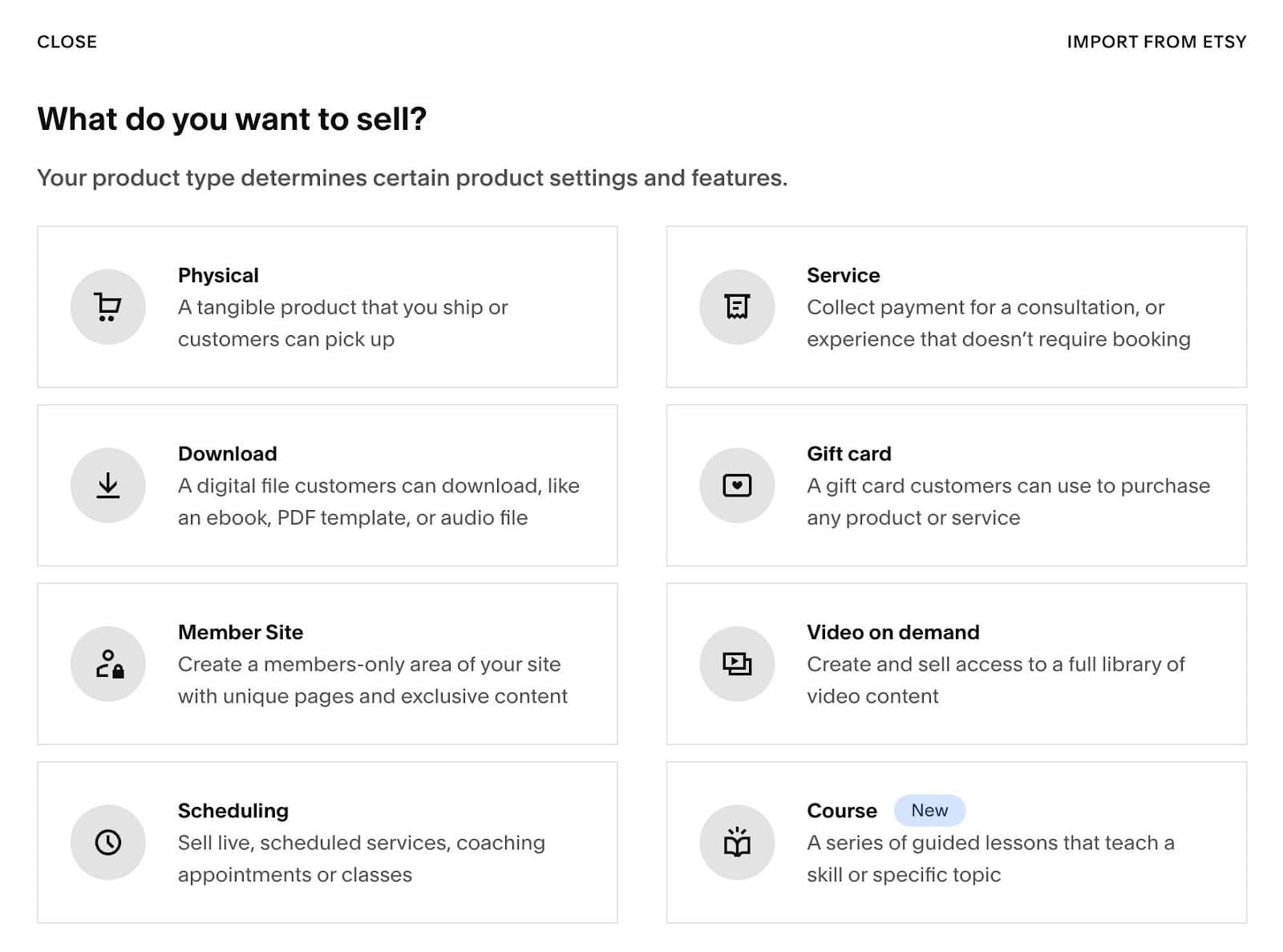Click the New badge next to Course
Viewport: 1283px width, 952px height.
coord(929,810)
